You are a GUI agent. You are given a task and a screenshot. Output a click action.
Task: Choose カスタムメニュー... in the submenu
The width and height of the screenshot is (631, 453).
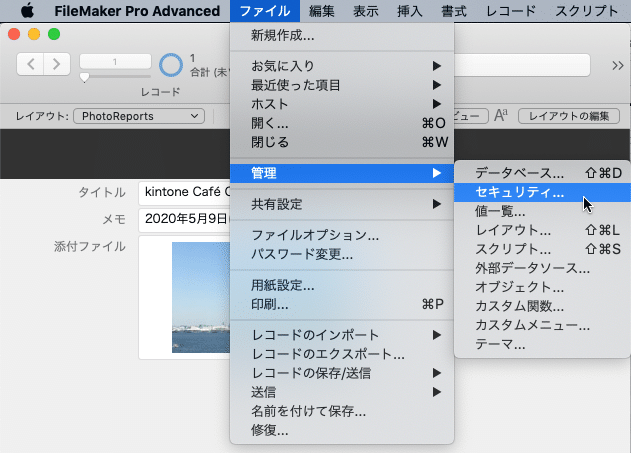pyautogui.click(x=542, y=325)
